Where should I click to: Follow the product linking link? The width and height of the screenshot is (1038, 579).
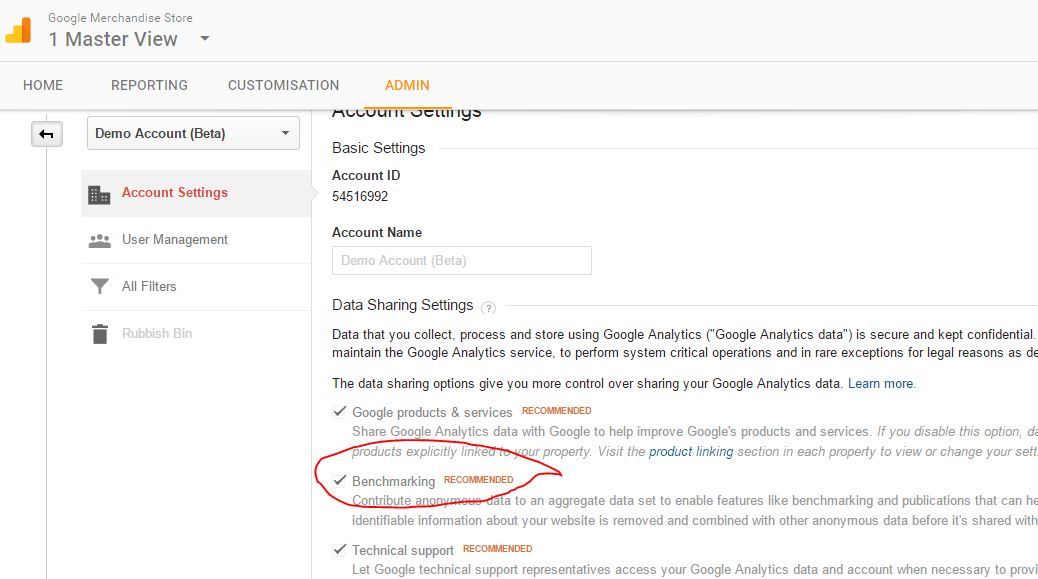pyautogui.click(x=690, y=452)
